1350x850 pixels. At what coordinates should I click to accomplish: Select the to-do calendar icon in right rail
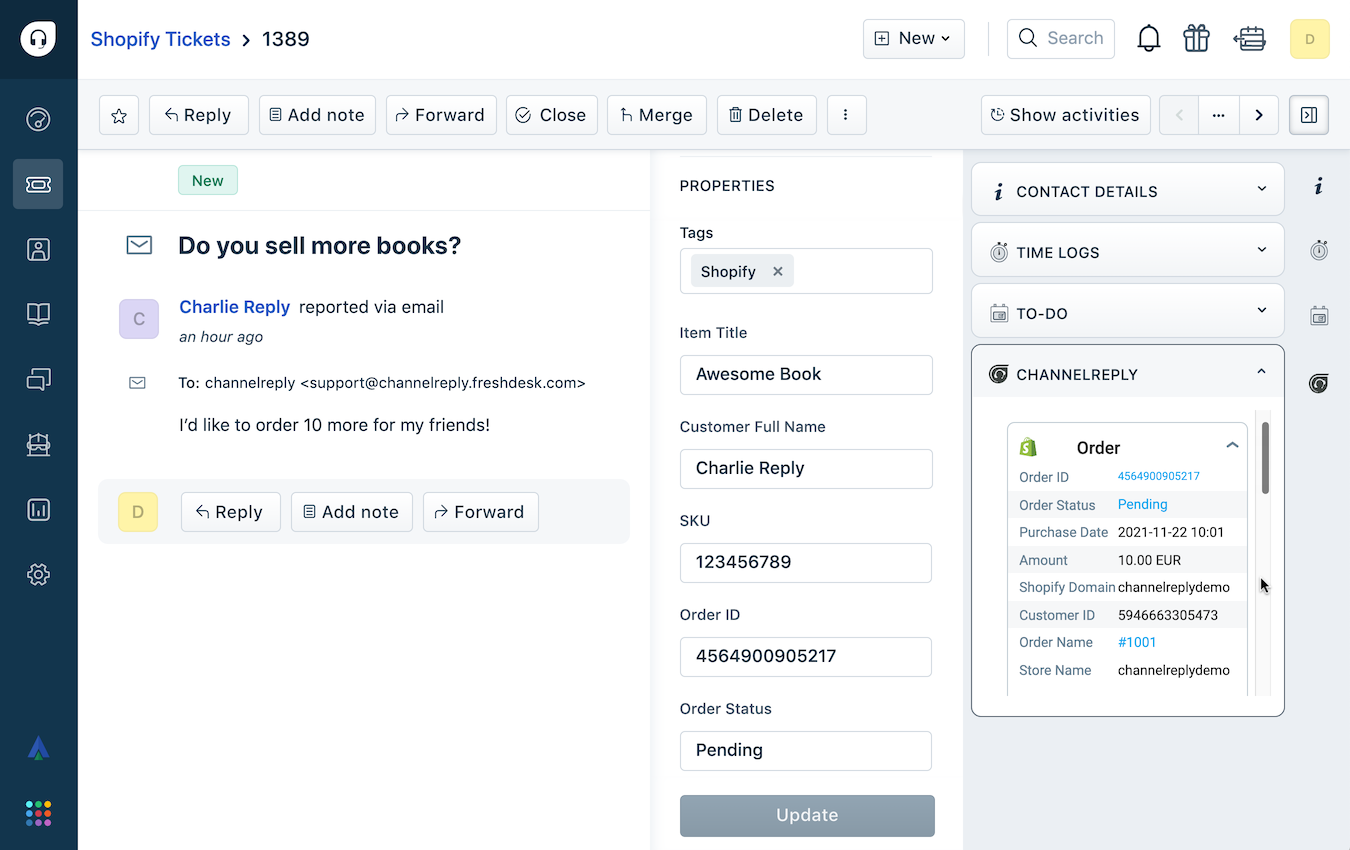click(1319, 316)
